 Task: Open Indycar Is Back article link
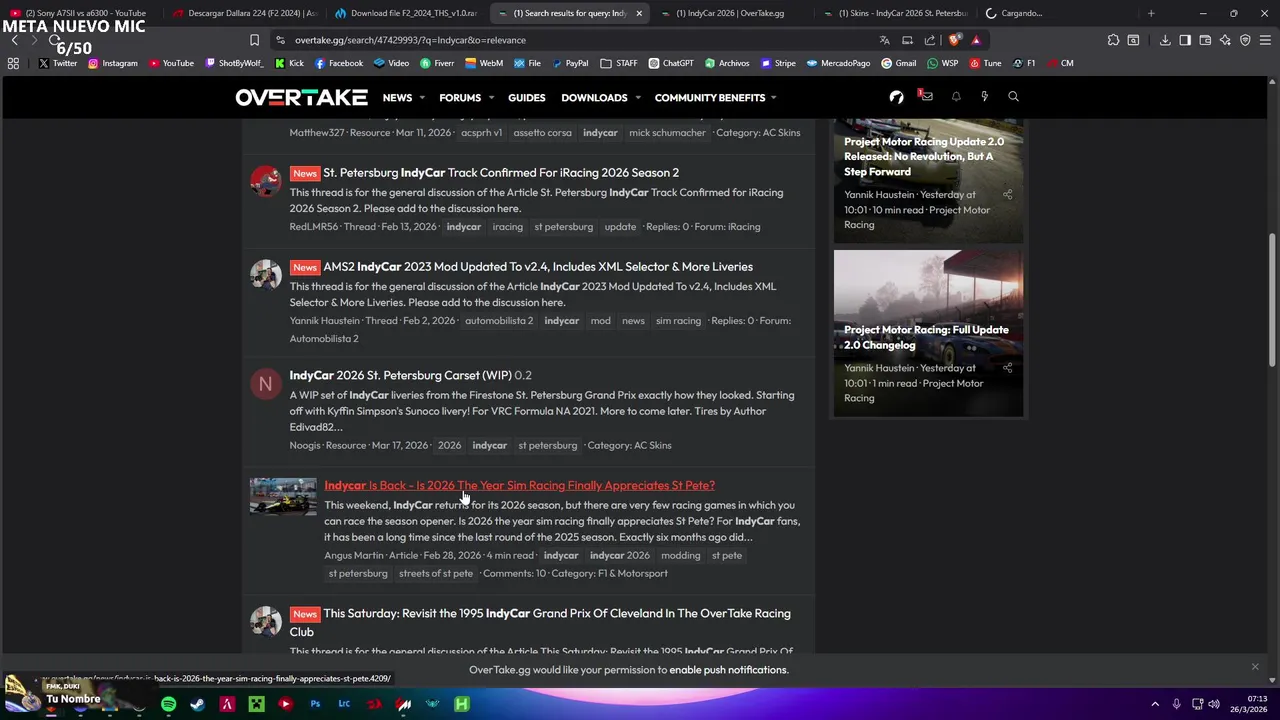pos(519,485)
